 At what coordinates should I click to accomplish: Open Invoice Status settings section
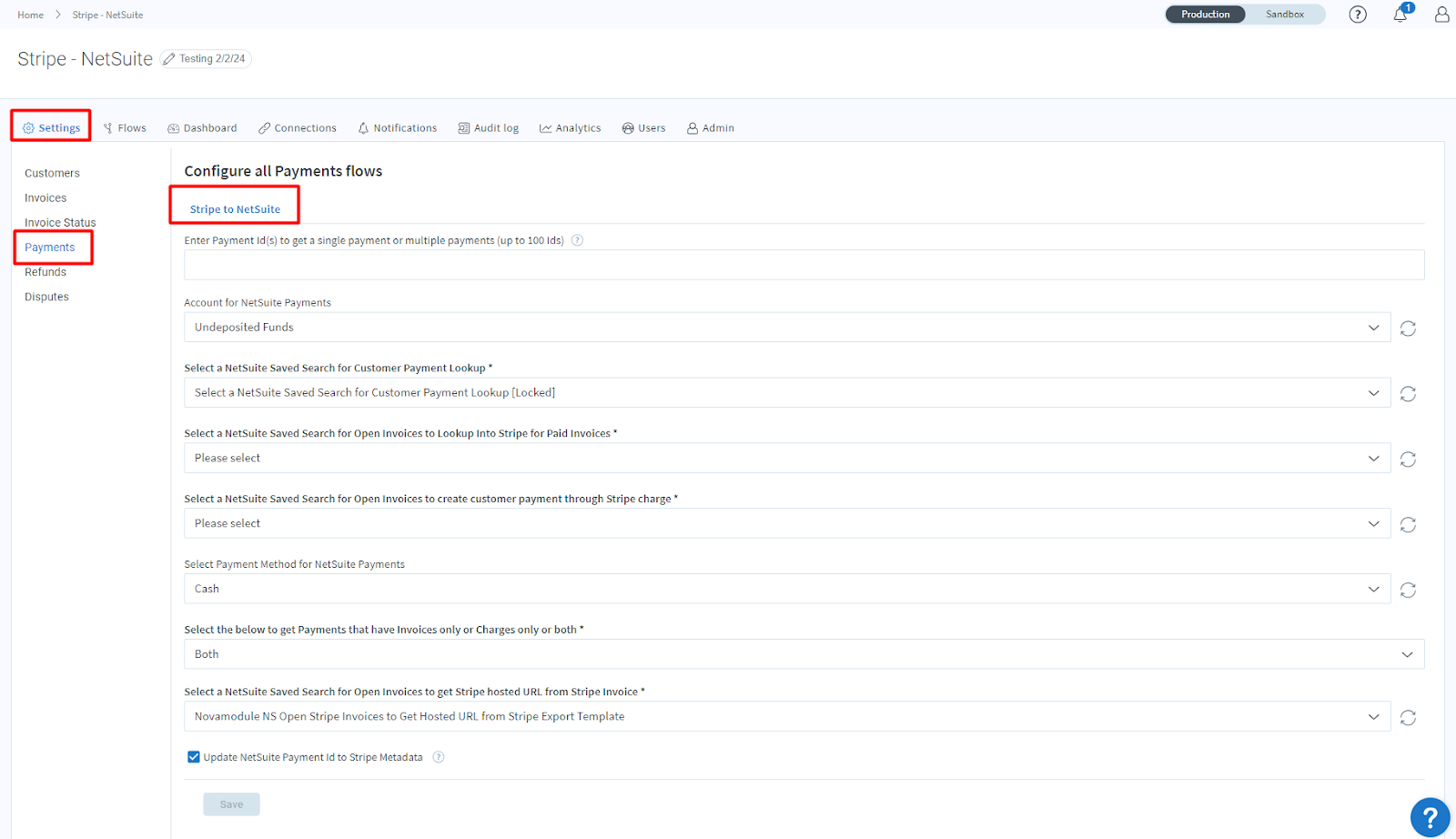pyautogui.click(x=60, y=222)
